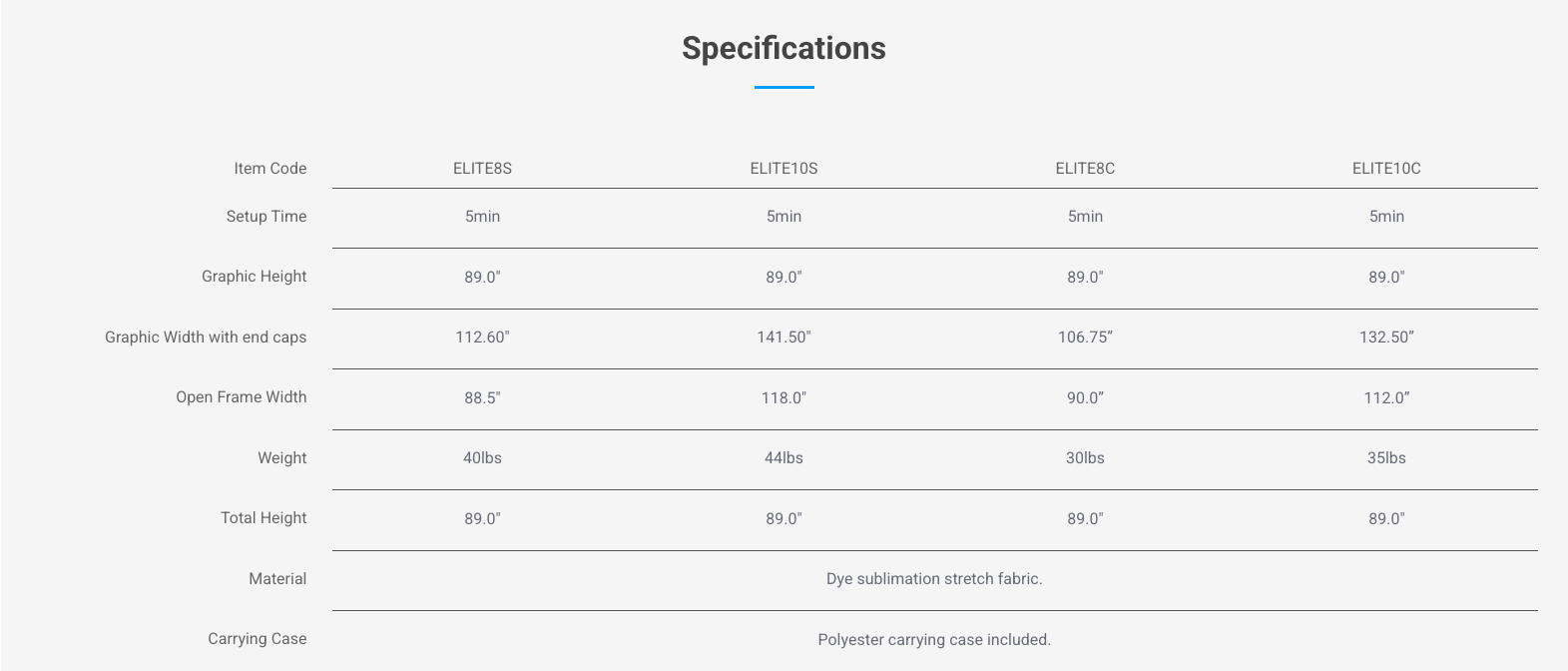Click the ELITE10C column header
1568x671 pixels.
click(x=1386, y=169)
